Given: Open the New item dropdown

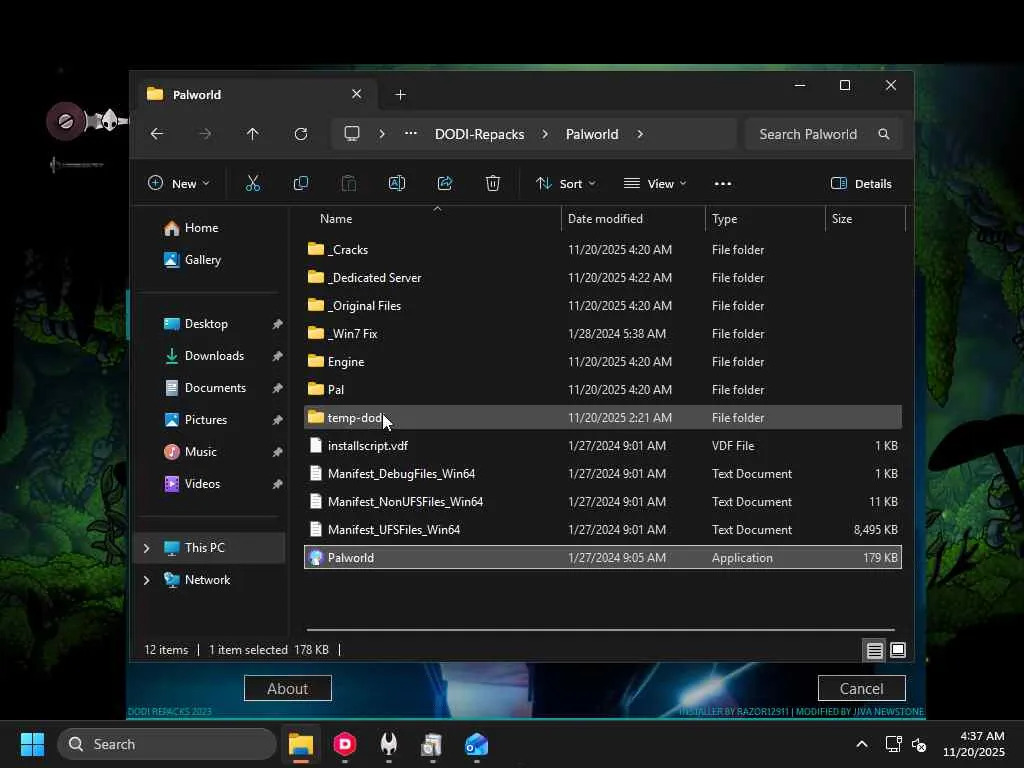Looking at the screenshot, I should click(179, 183).
